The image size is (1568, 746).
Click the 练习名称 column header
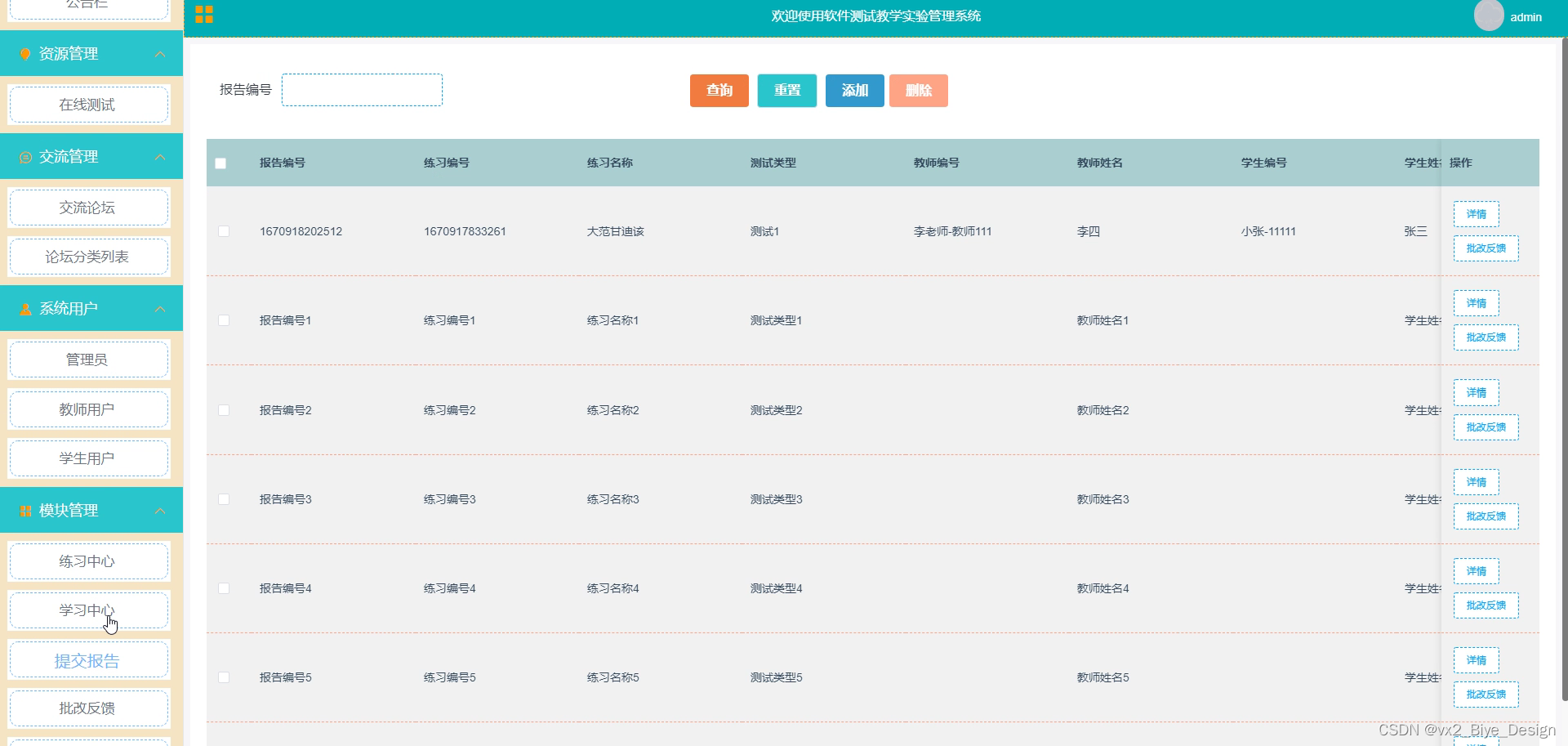point(610,163)
